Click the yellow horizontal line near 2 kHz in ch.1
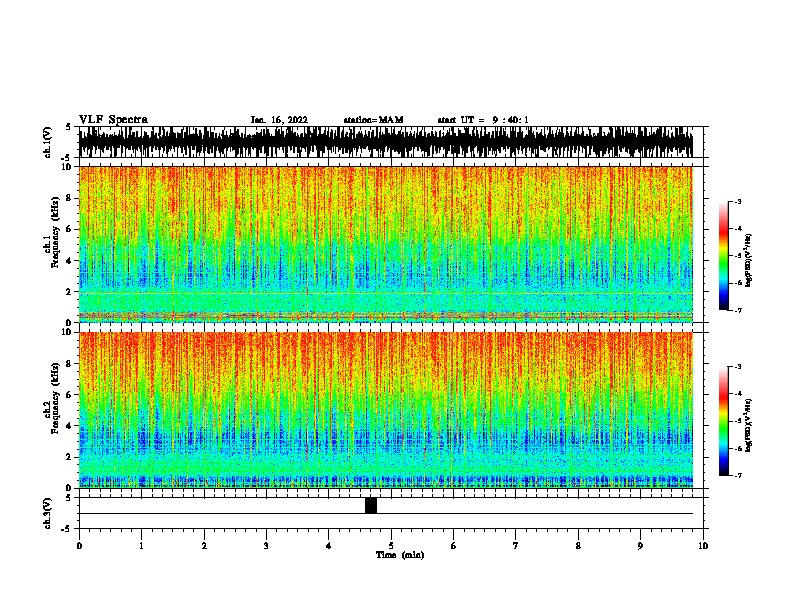 click(386, 294)
